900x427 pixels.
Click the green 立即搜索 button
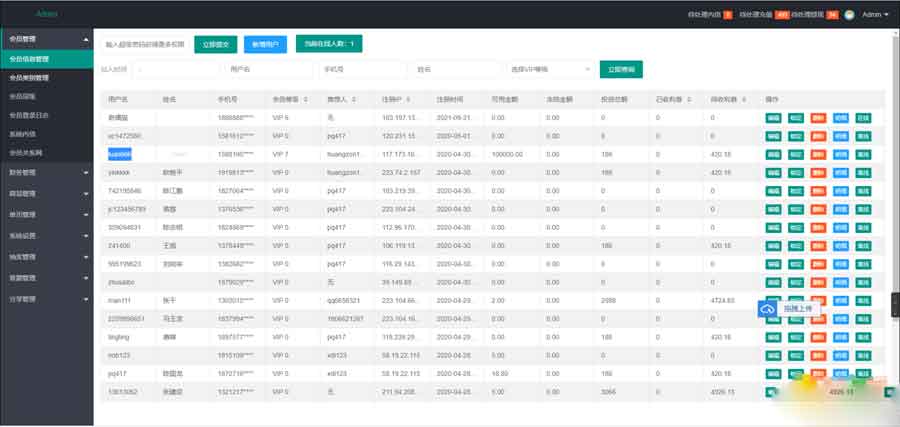pos(621,70)
